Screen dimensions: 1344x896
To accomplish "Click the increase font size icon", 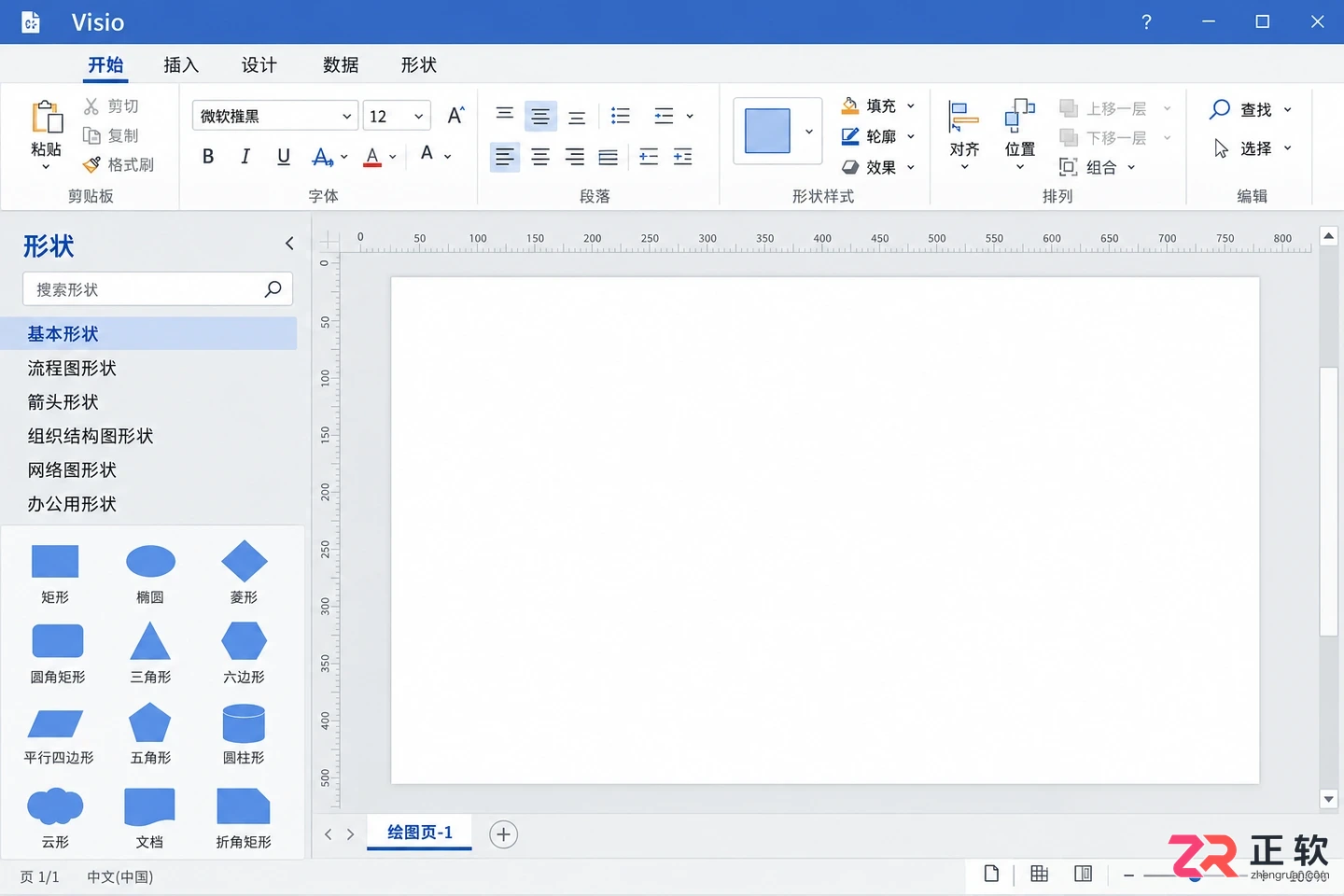I will [x=455, y=115].
